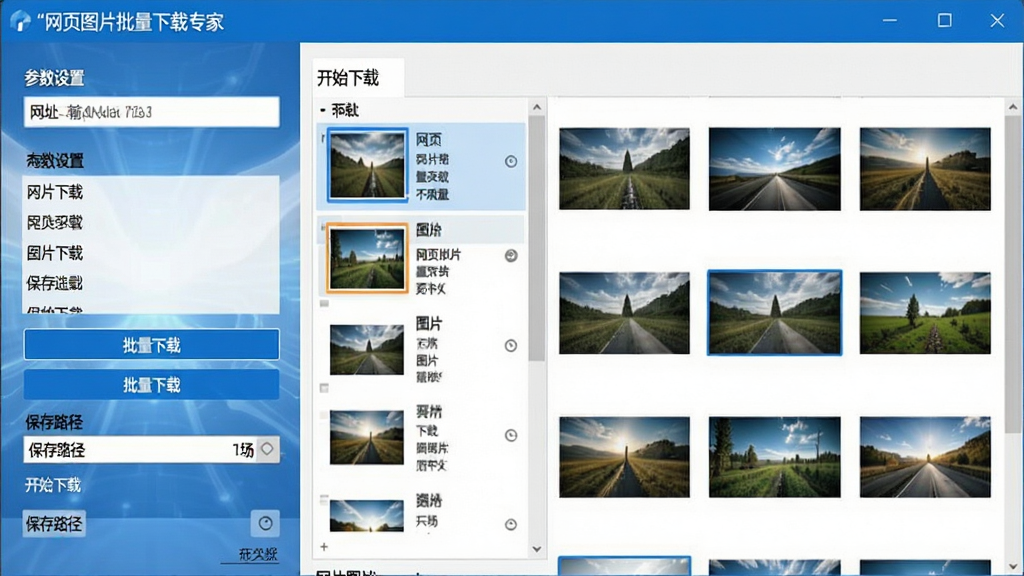The image size is (1024, 576).
Task: Click the clock icon in the 下载 list row
Action: 511,435
